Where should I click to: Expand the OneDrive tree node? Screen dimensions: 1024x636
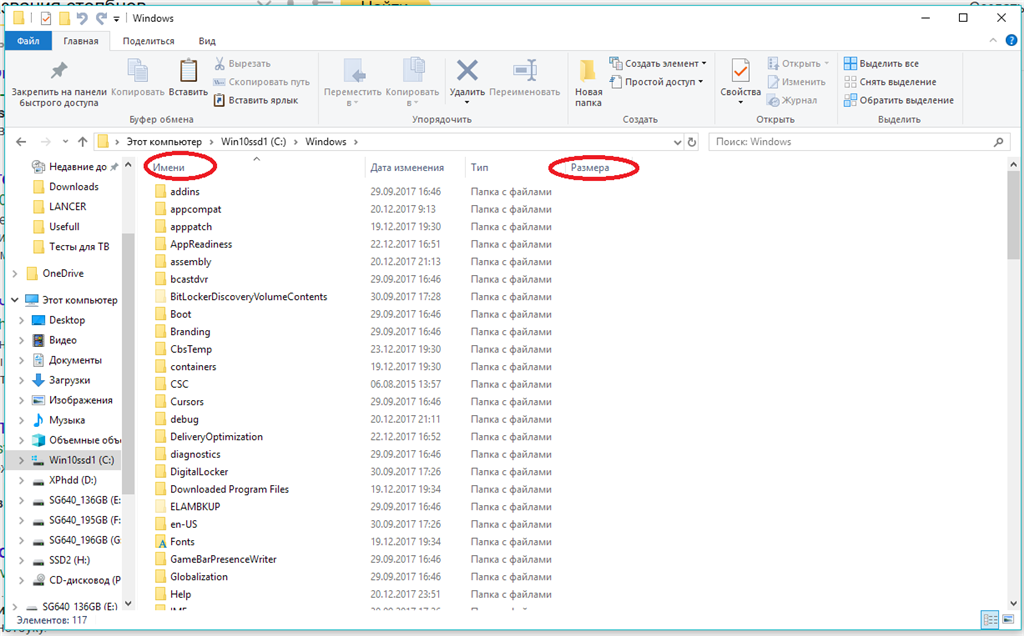pos(15,274)
